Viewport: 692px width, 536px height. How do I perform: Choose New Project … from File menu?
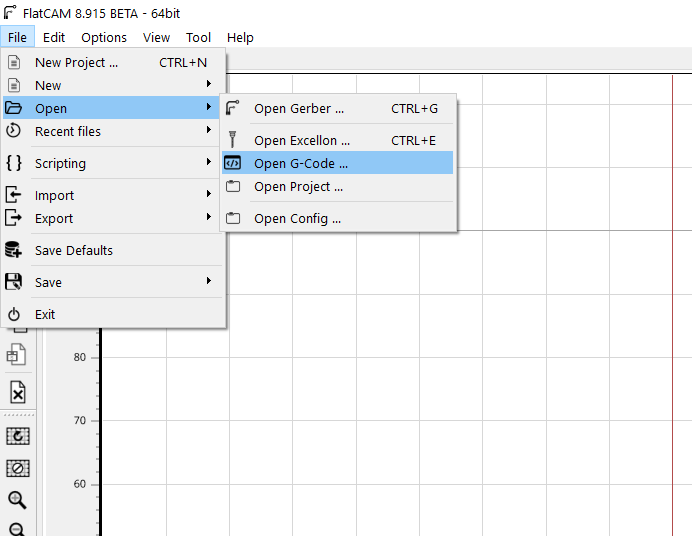click(112, 63)
